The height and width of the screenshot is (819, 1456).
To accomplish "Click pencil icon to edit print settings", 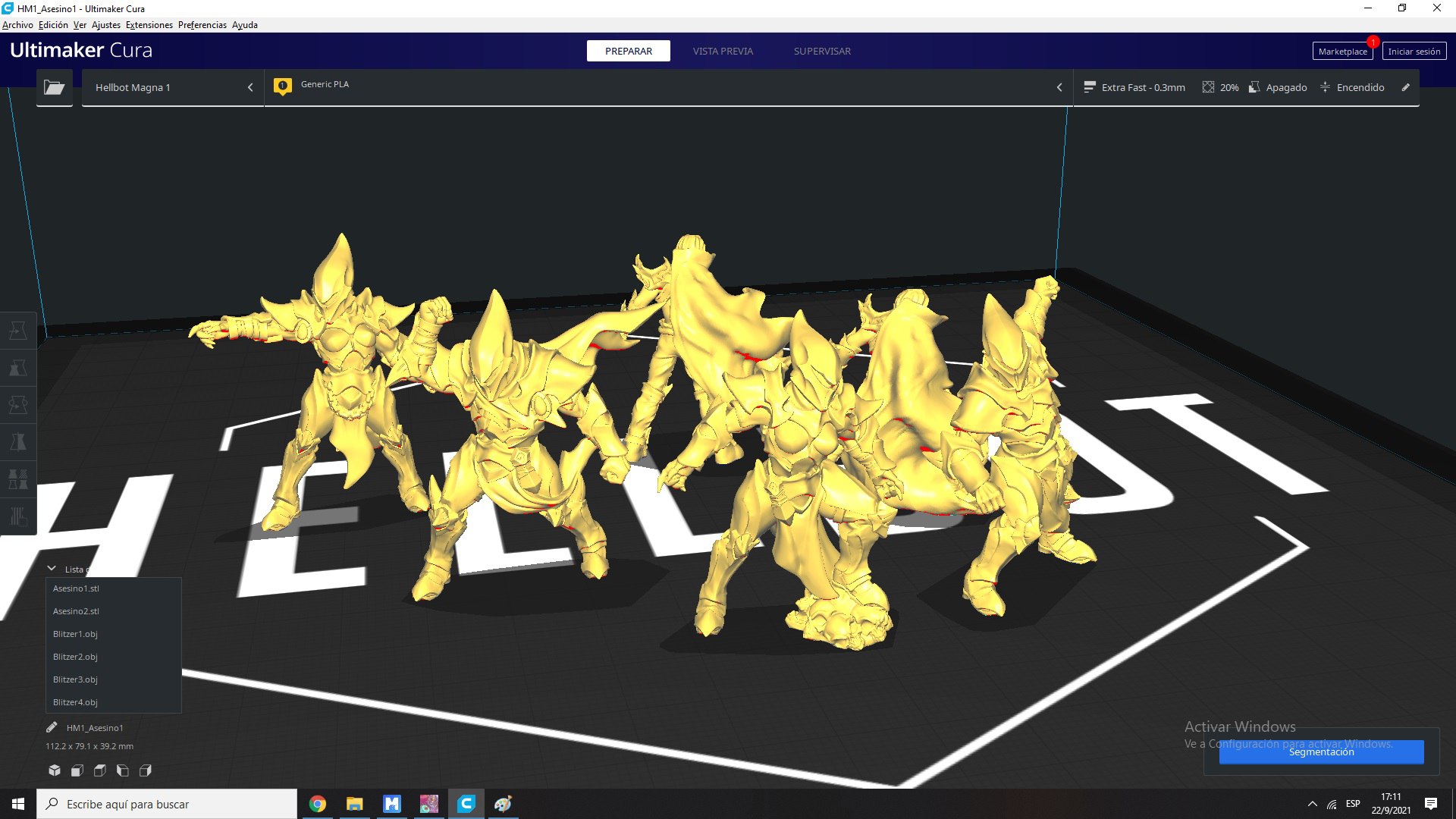I will pos(1405,87).
